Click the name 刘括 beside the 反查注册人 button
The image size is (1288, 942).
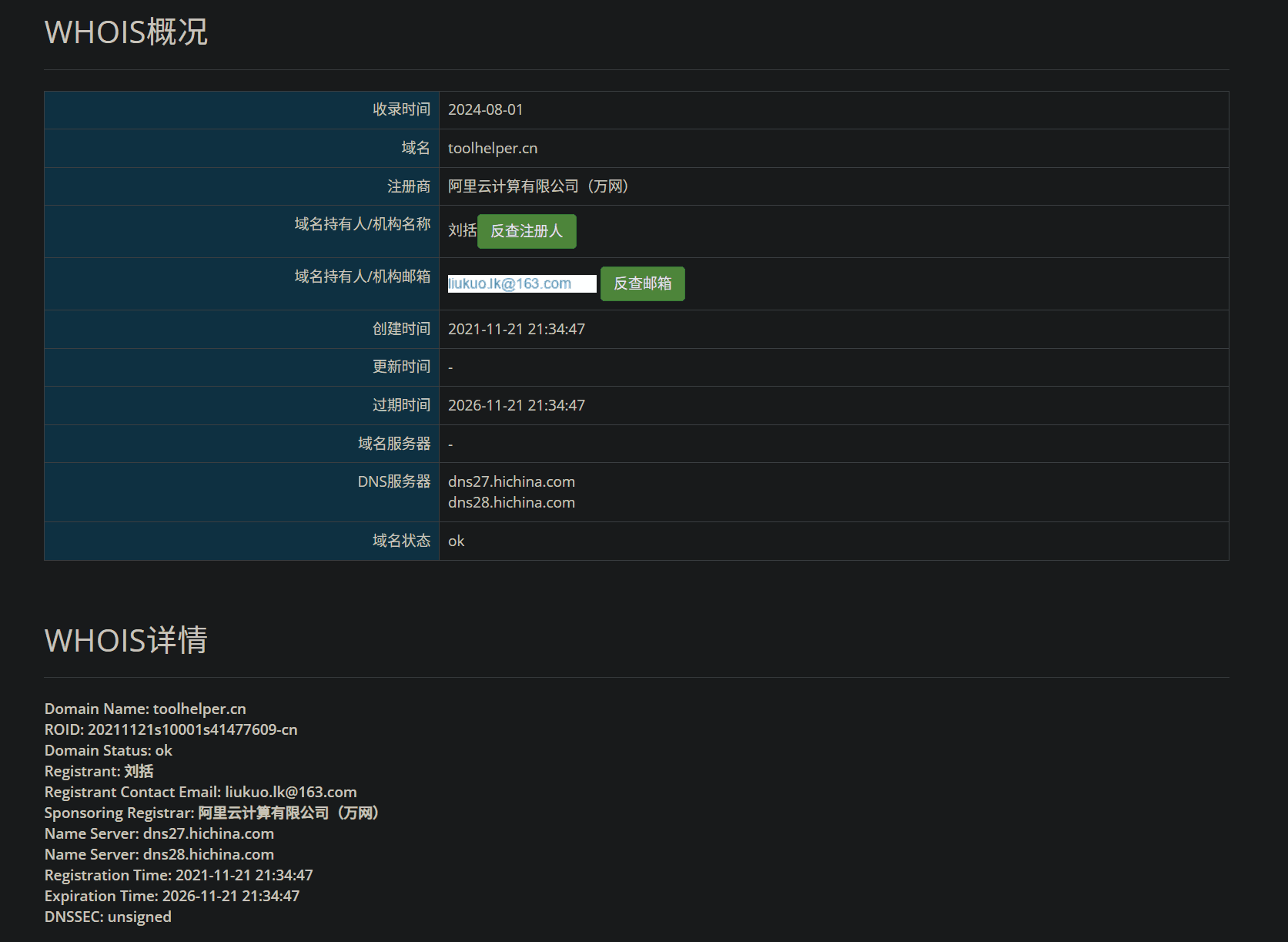click(x=462, y=230)
